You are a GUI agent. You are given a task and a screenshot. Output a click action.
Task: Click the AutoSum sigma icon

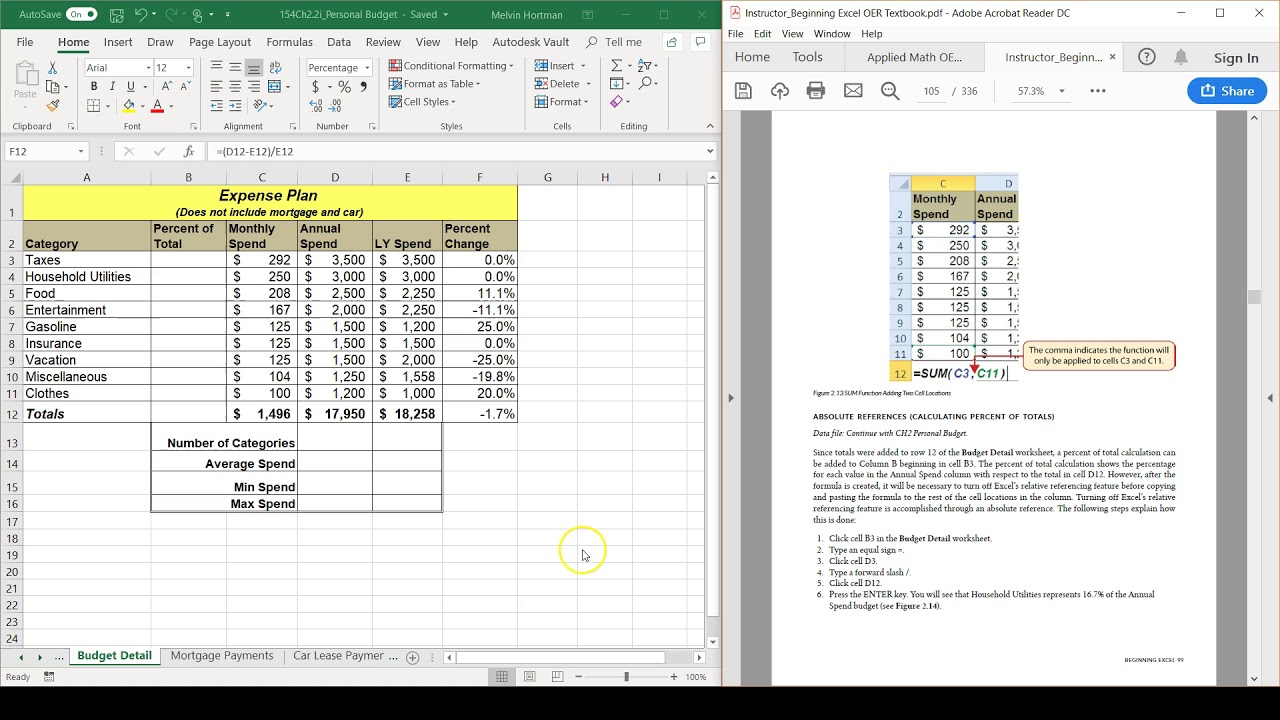(617, 66)
